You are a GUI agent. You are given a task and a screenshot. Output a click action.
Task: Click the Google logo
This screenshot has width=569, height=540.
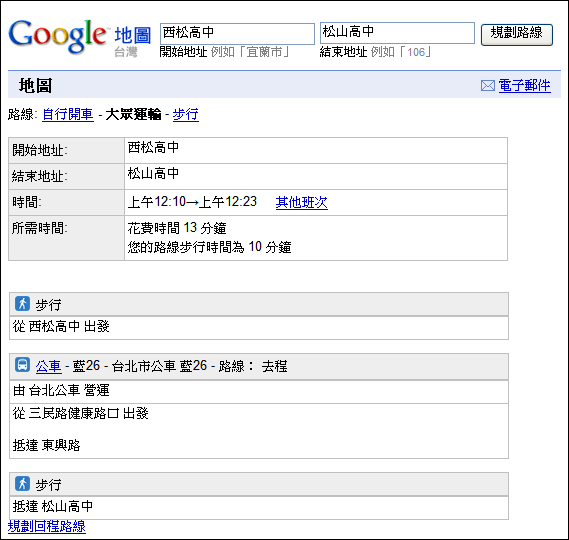pos(57,36)
